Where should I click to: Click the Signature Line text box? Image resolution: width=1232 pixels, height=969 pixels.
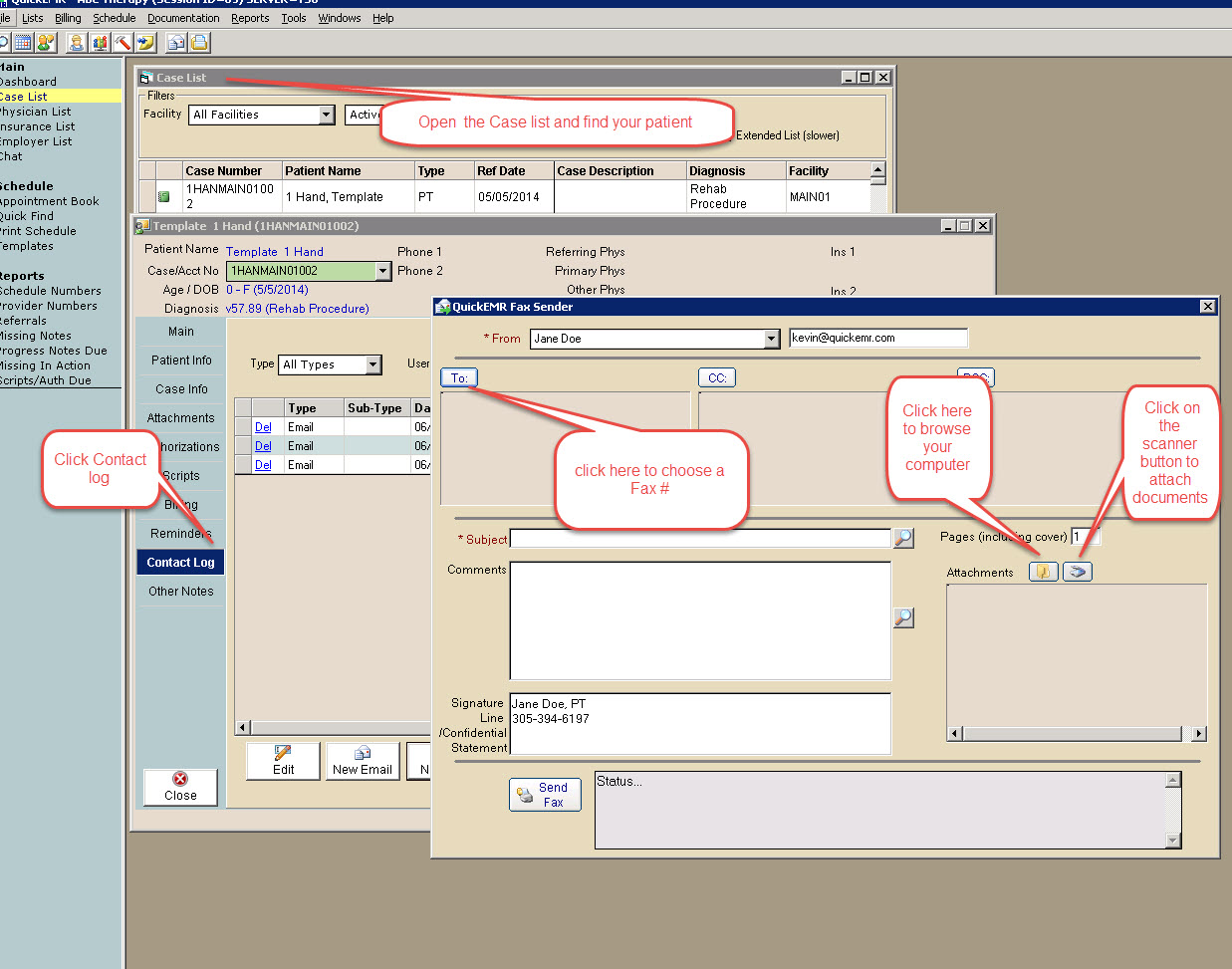click(700, 724)
